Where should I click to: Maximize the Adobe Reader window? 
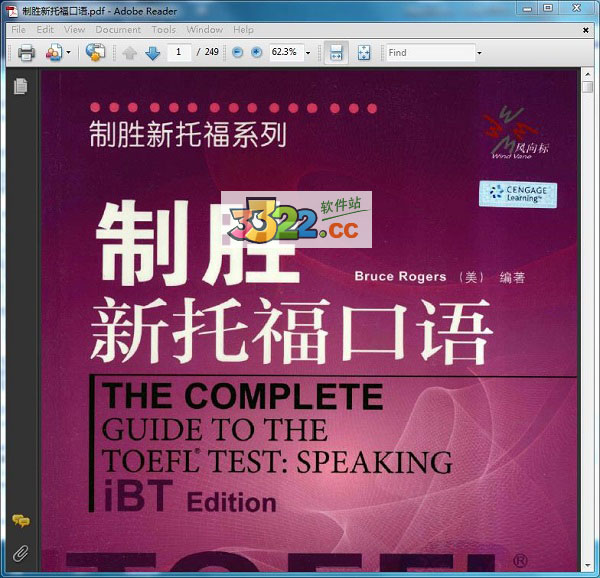[548, 8]
